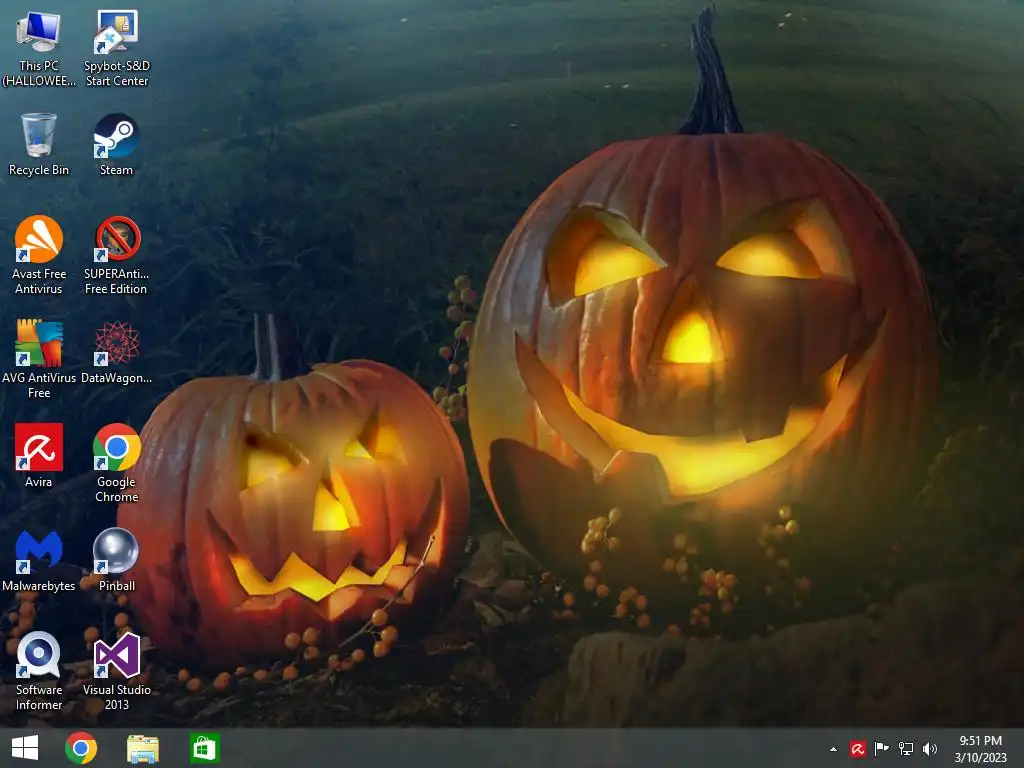Open Avira tray icon
The height and width of the screenshot is (768, 1024).
coord(857,749)
